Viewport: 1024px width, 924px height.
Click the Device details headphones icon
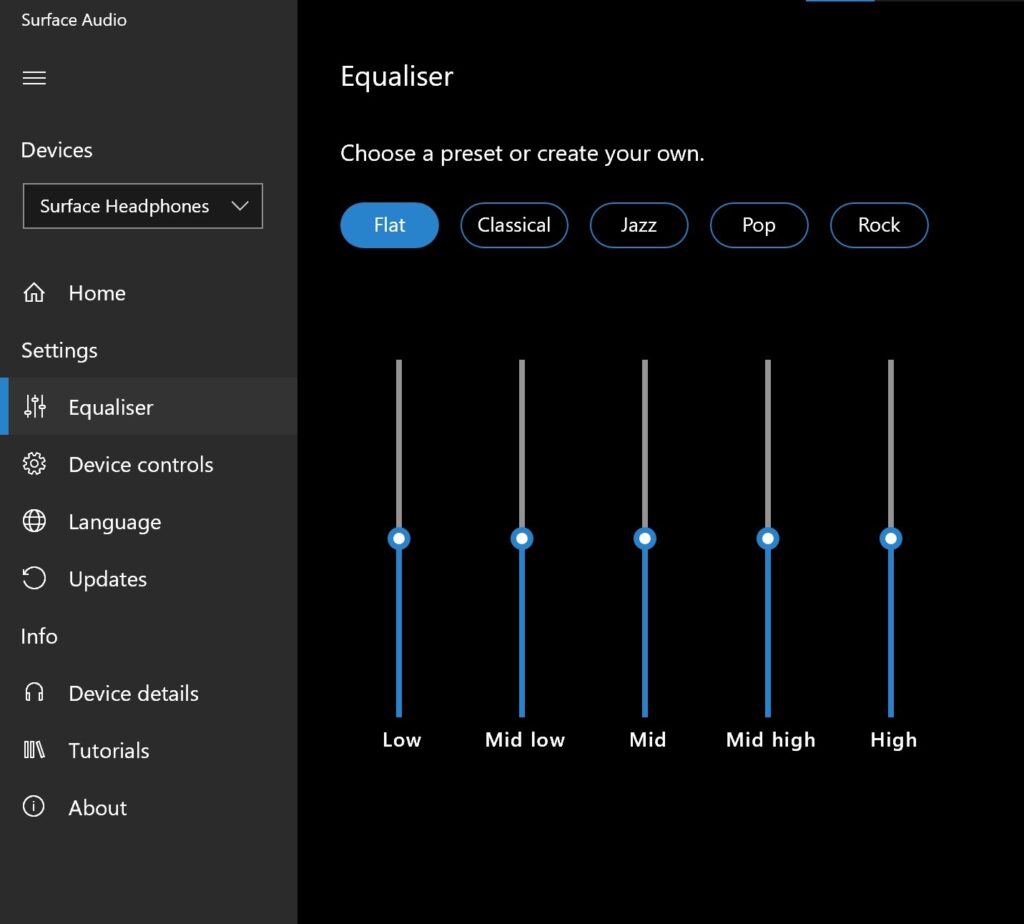coord(34,692)
